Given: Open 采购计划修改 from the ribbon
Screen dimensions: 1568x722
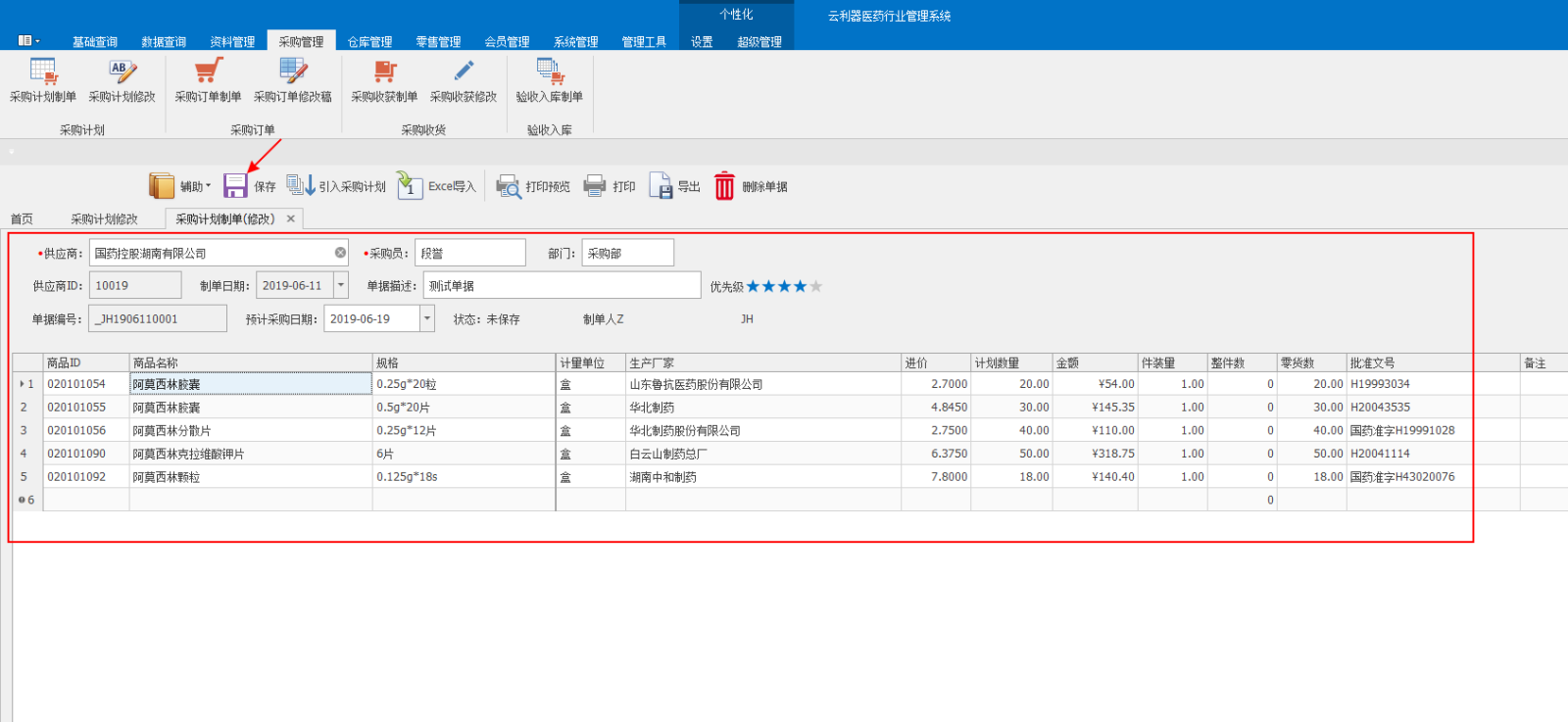Looking at the screenshot, I should pos(122,72).
